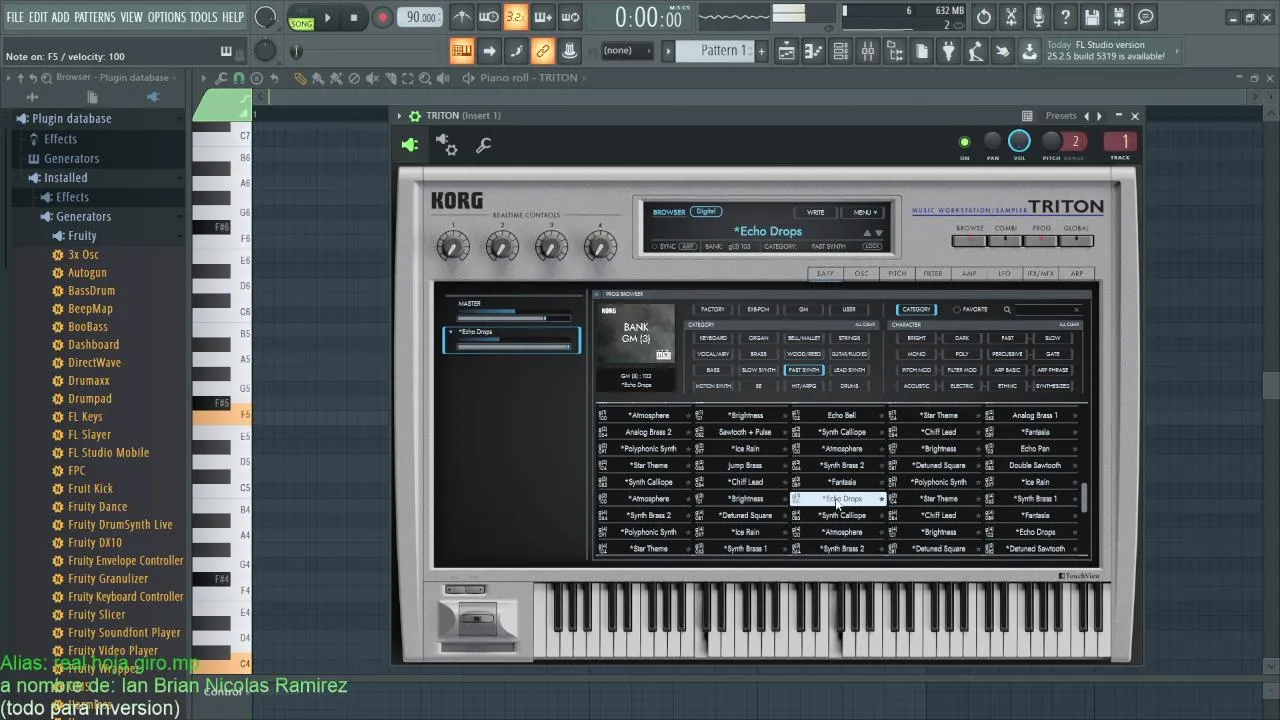Toggle loop recording icon

570,17
